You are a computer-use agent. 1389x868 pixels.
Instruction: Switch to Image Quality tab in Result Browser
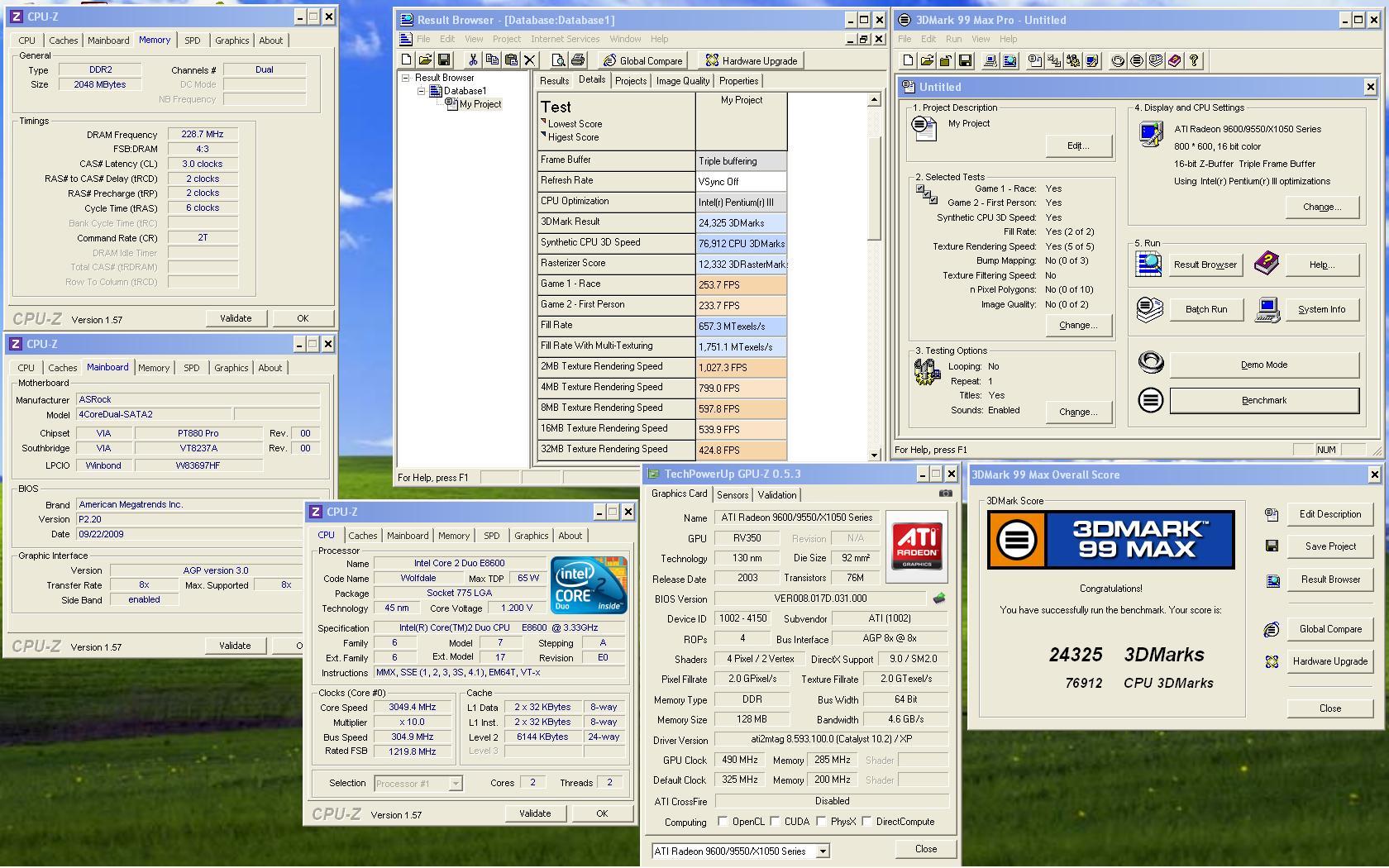tap(683, 81)
